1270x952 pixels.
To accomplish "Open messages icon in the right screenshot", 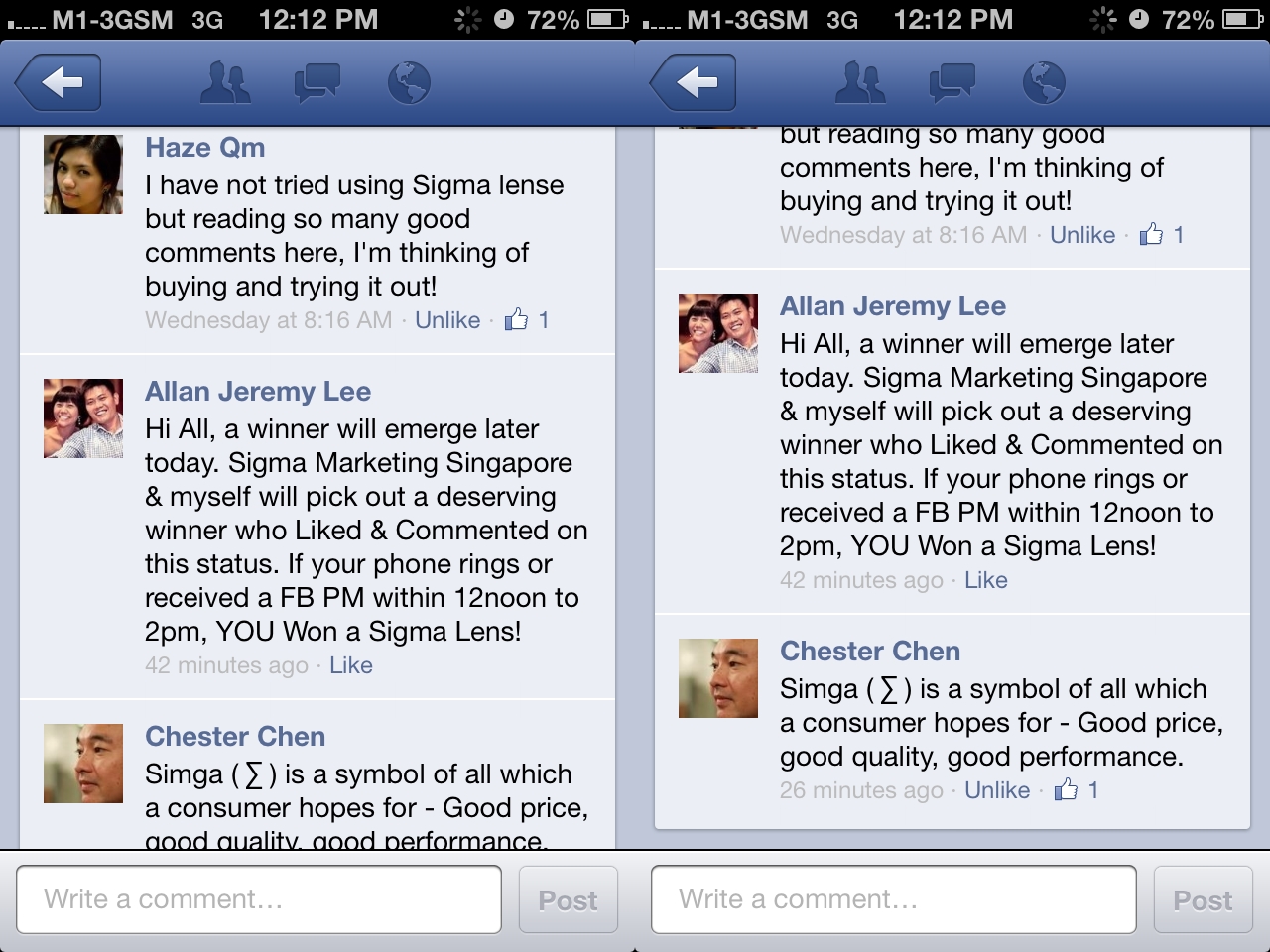I will 952,83.
